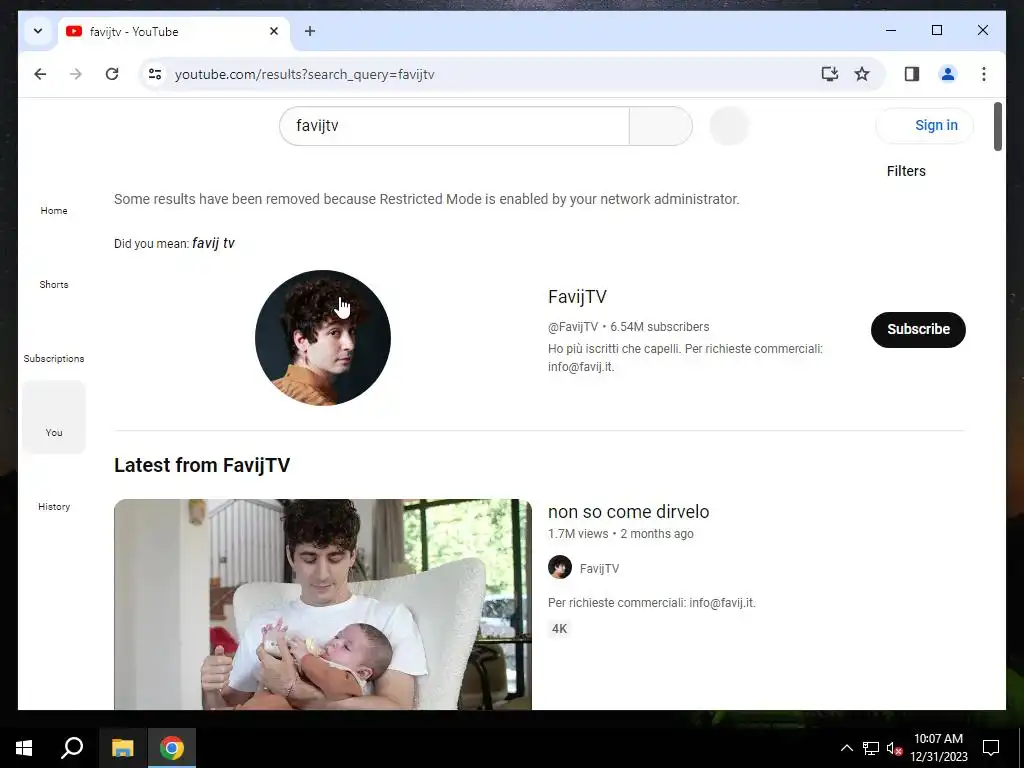The height and width of the screenshot is (768, 1024).
Task: Subscribe to FavijTV
Action: coord(918,329)
